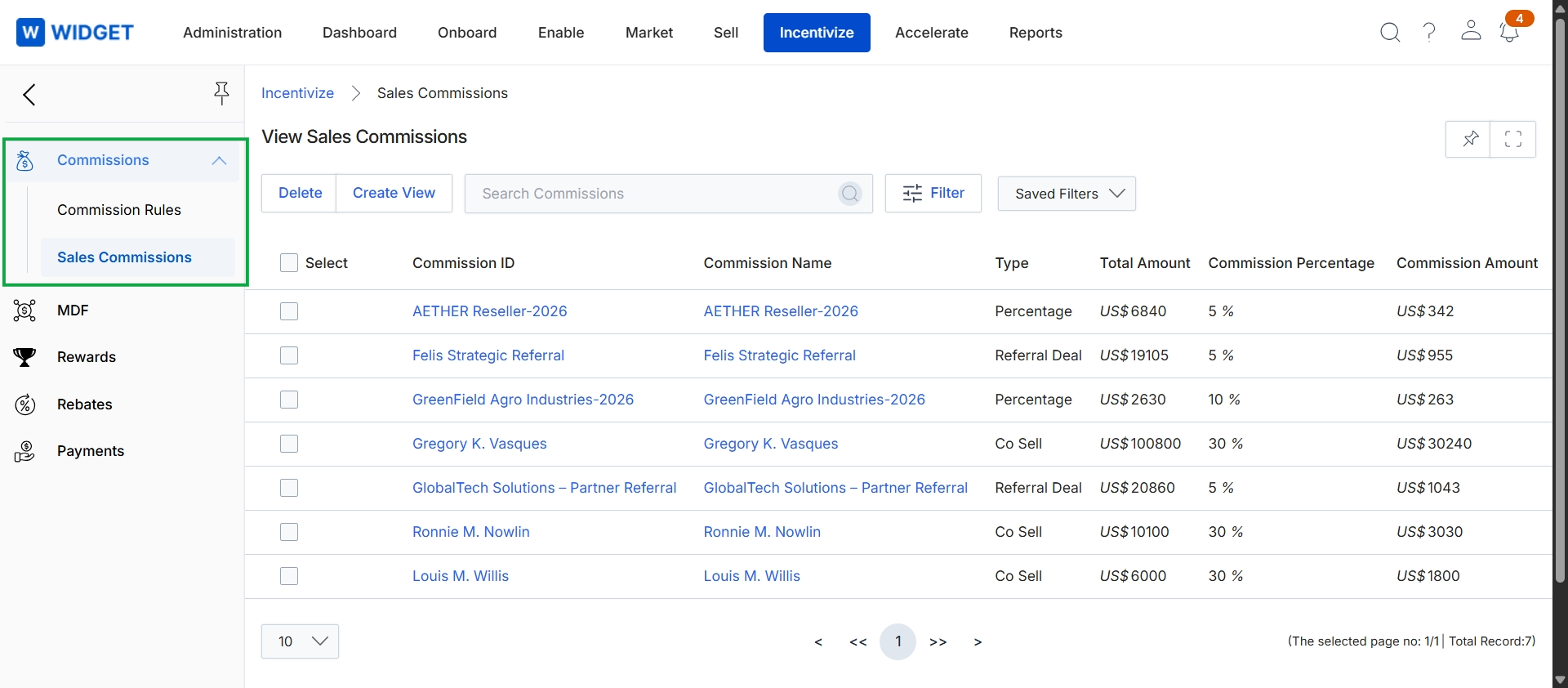This screenshot has height=688, width=1568.
Task: Toggle fullscreen view of the table
Action: pos(1513,139)
